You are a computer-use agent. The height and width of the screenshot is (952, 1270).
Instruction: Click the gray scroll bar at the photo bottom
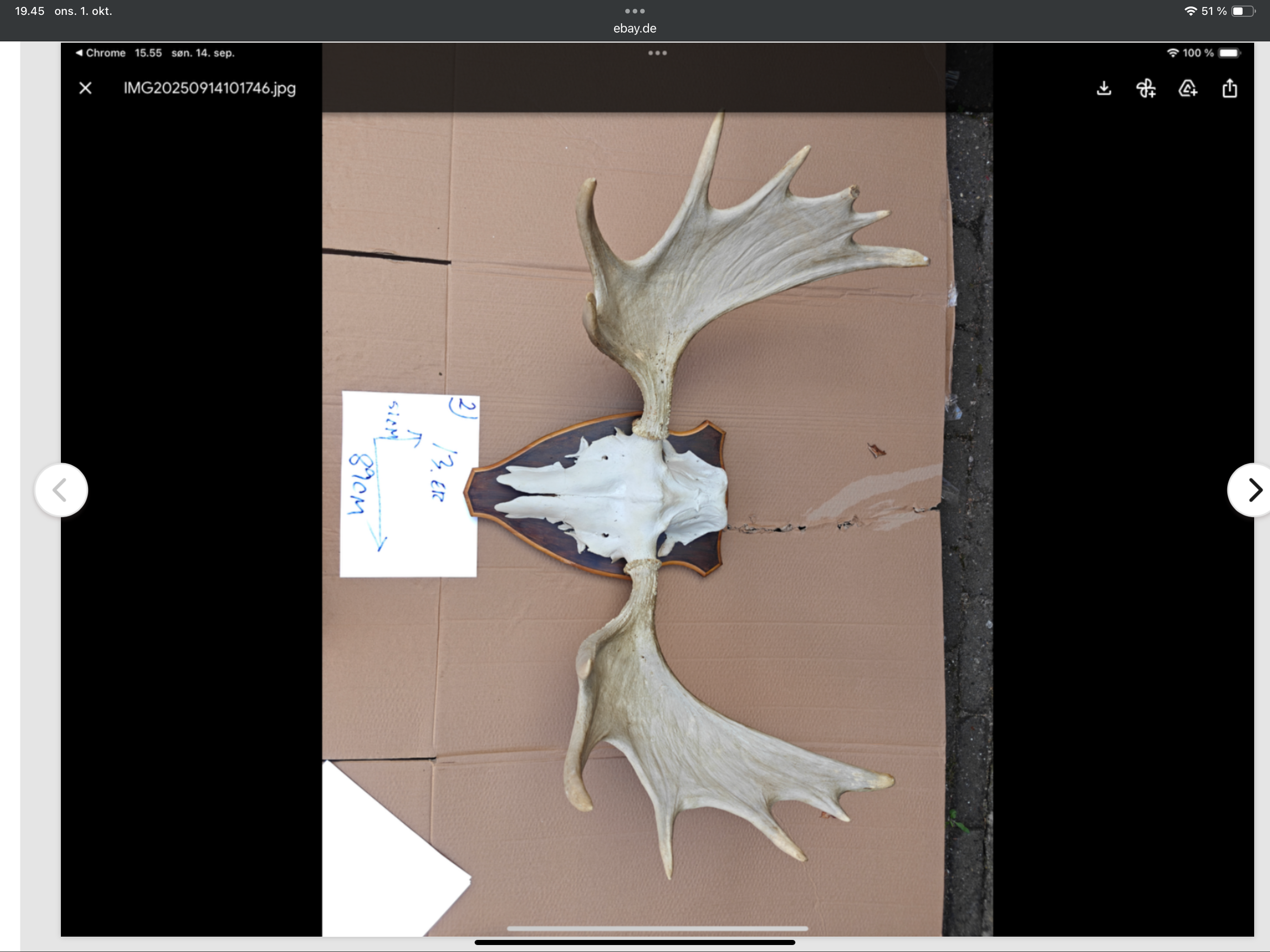tap(657, 928)
